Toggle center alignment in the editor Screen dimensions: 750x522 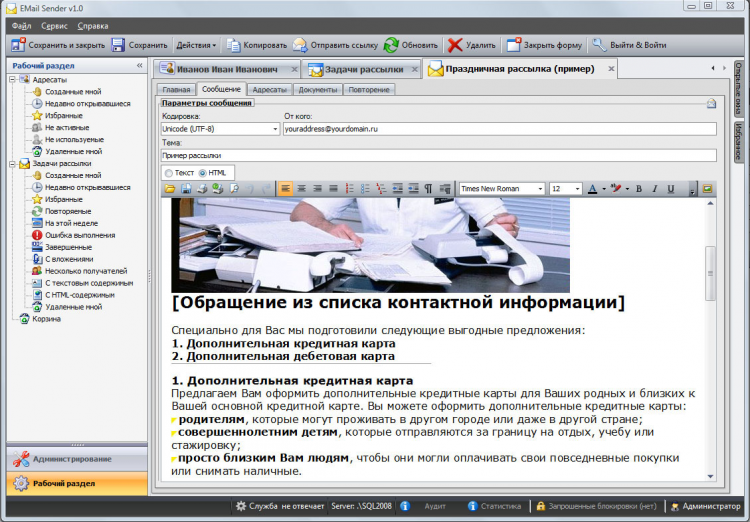coord(301,189)
